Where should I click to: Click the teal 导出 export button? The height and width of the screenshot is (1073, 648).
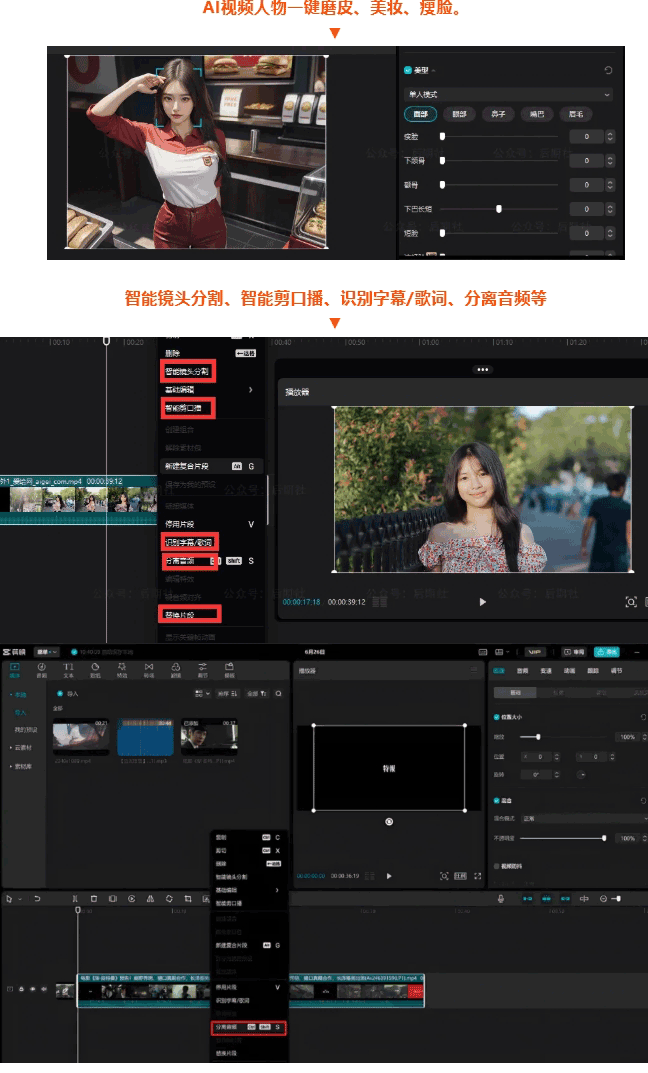(x=606, y=651)
